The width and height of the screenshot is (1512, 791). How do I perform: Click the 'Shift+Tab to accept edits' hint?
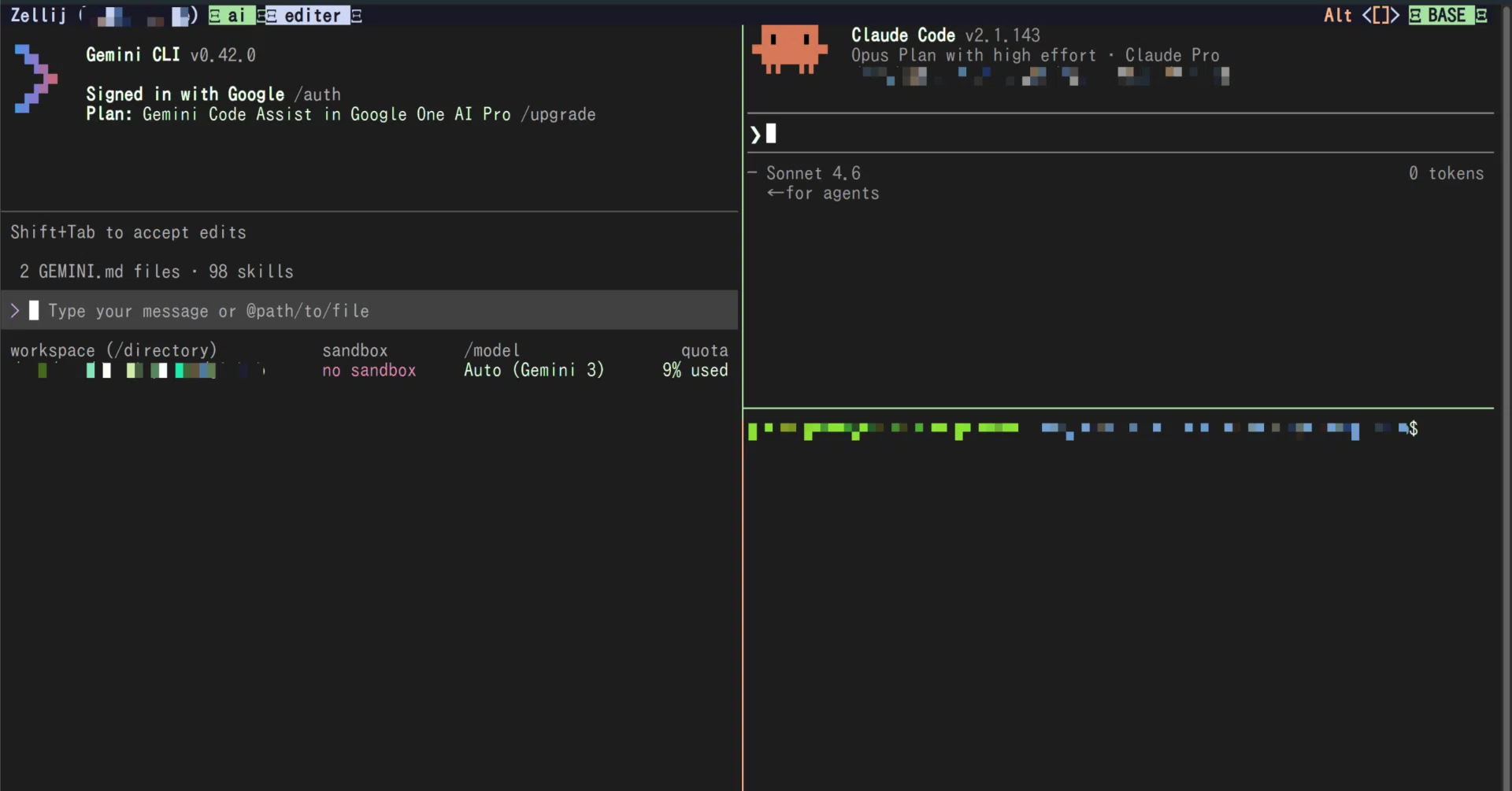click(x=128, y=232)
